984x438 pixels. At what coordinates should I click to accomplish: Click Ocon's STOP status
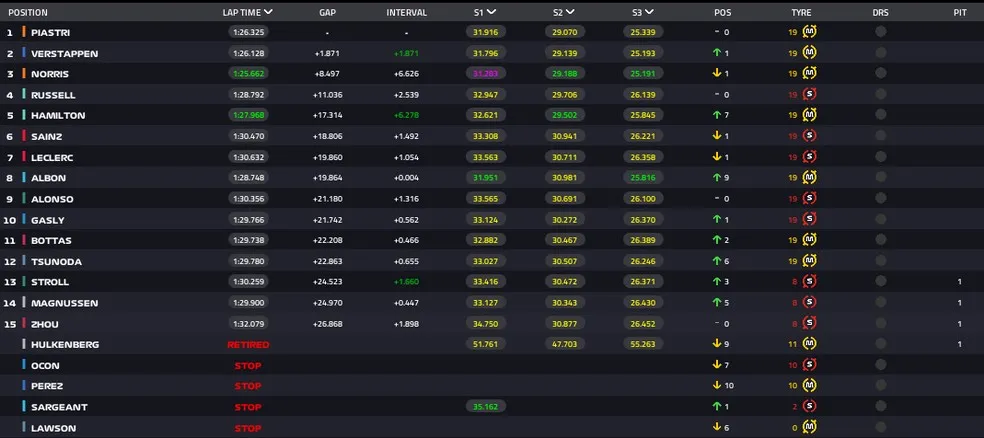coord(248,365)
